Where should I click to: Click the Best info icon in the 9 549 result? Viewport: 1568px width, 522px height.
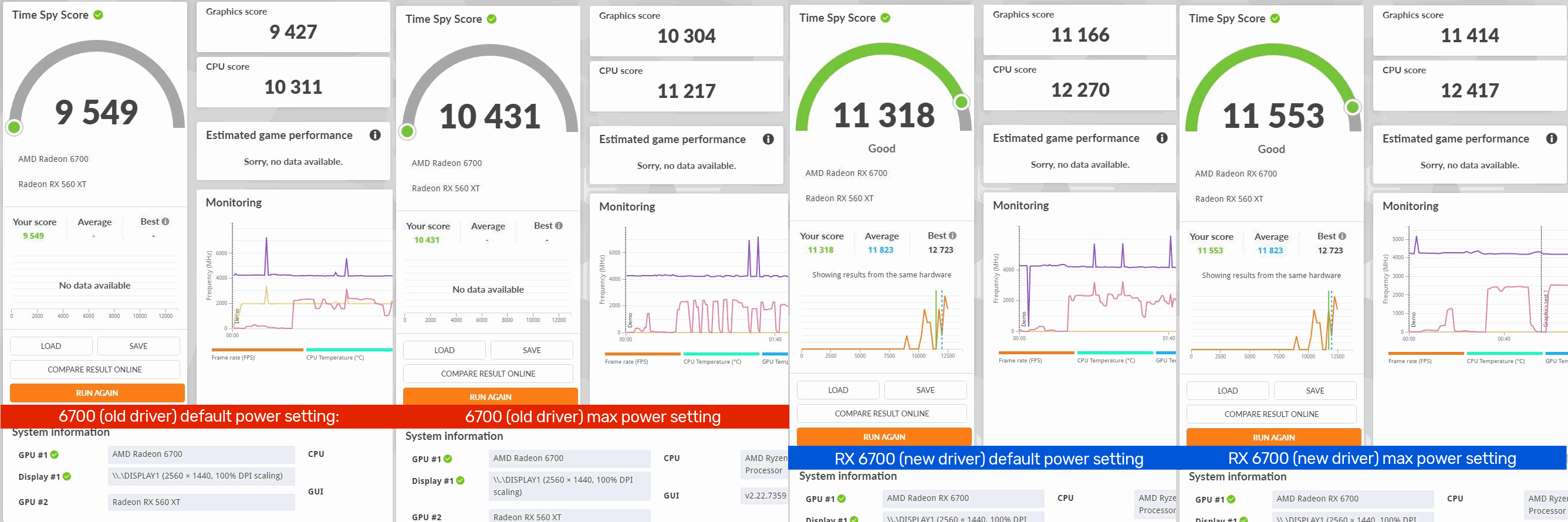(x=165, y=222)
